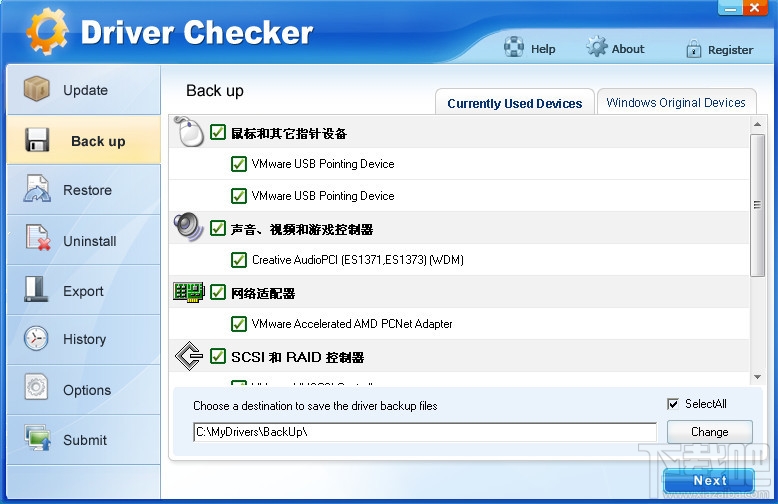The image size is (778, 504).
Task: Click the network adapter card icon
Action: pyautogui.click(x=189, y=292)
